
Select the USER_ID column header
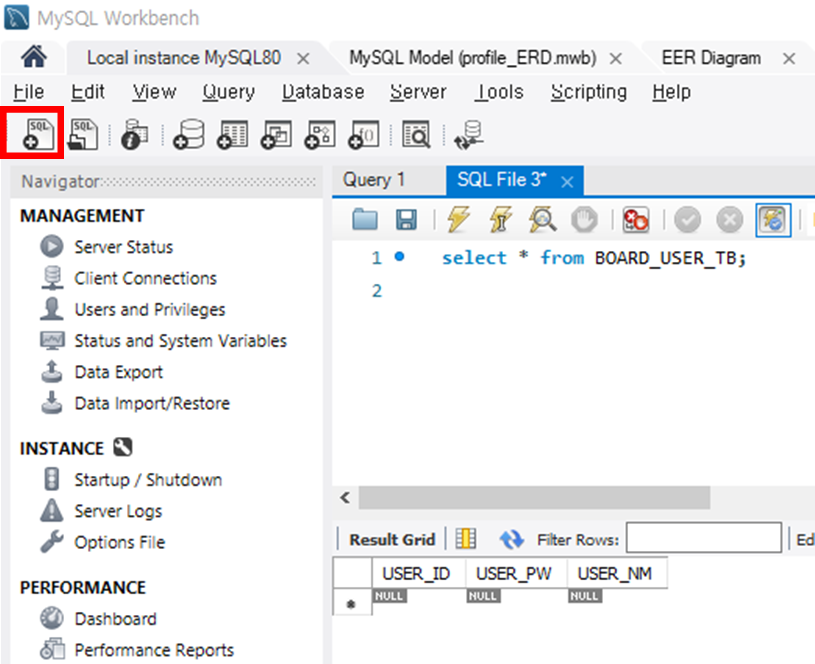point(418,574)
